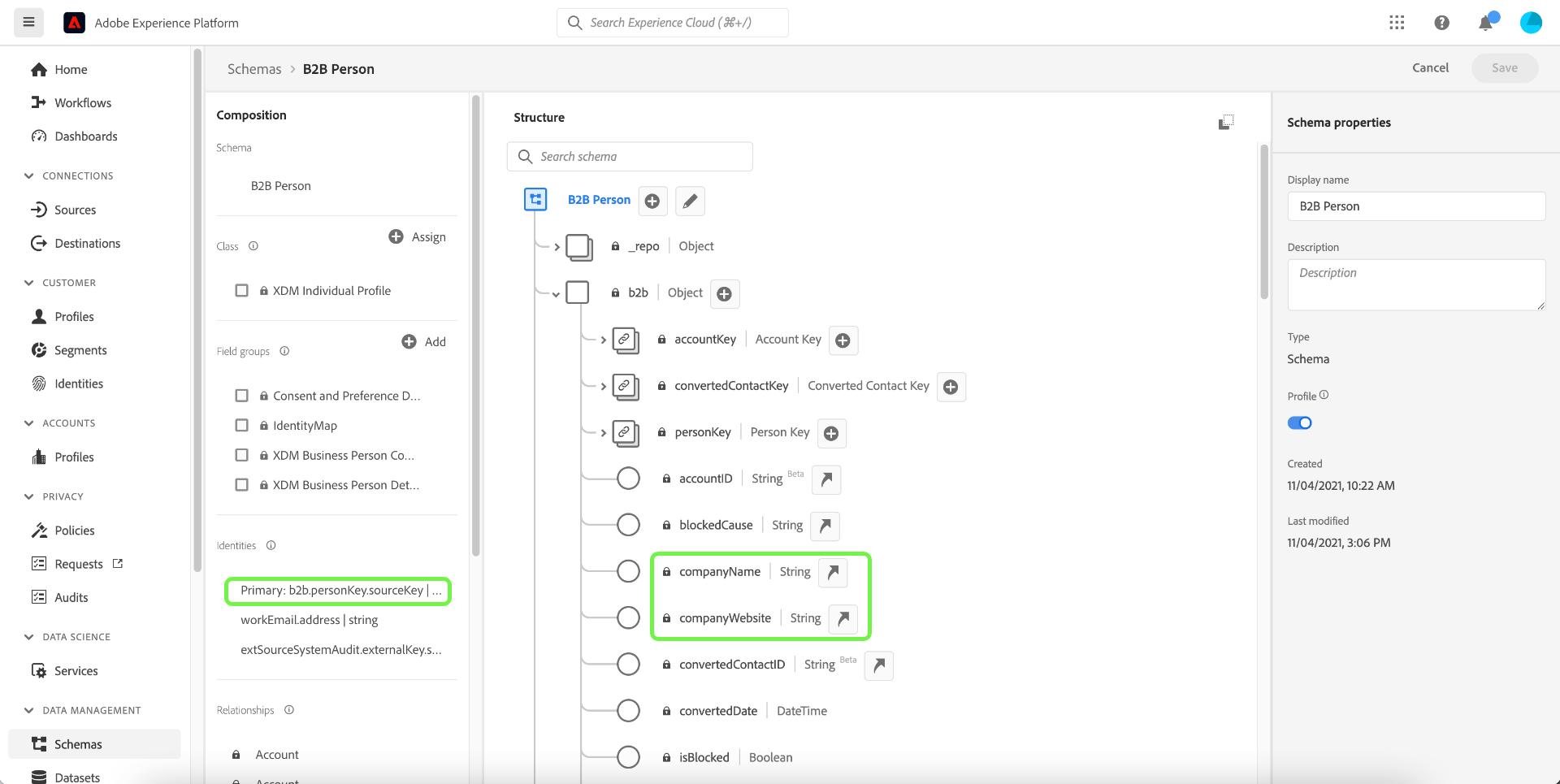The image size is (1560, 784).
Task: Click the arrow icon for accountID field
Action: (826, 479)
